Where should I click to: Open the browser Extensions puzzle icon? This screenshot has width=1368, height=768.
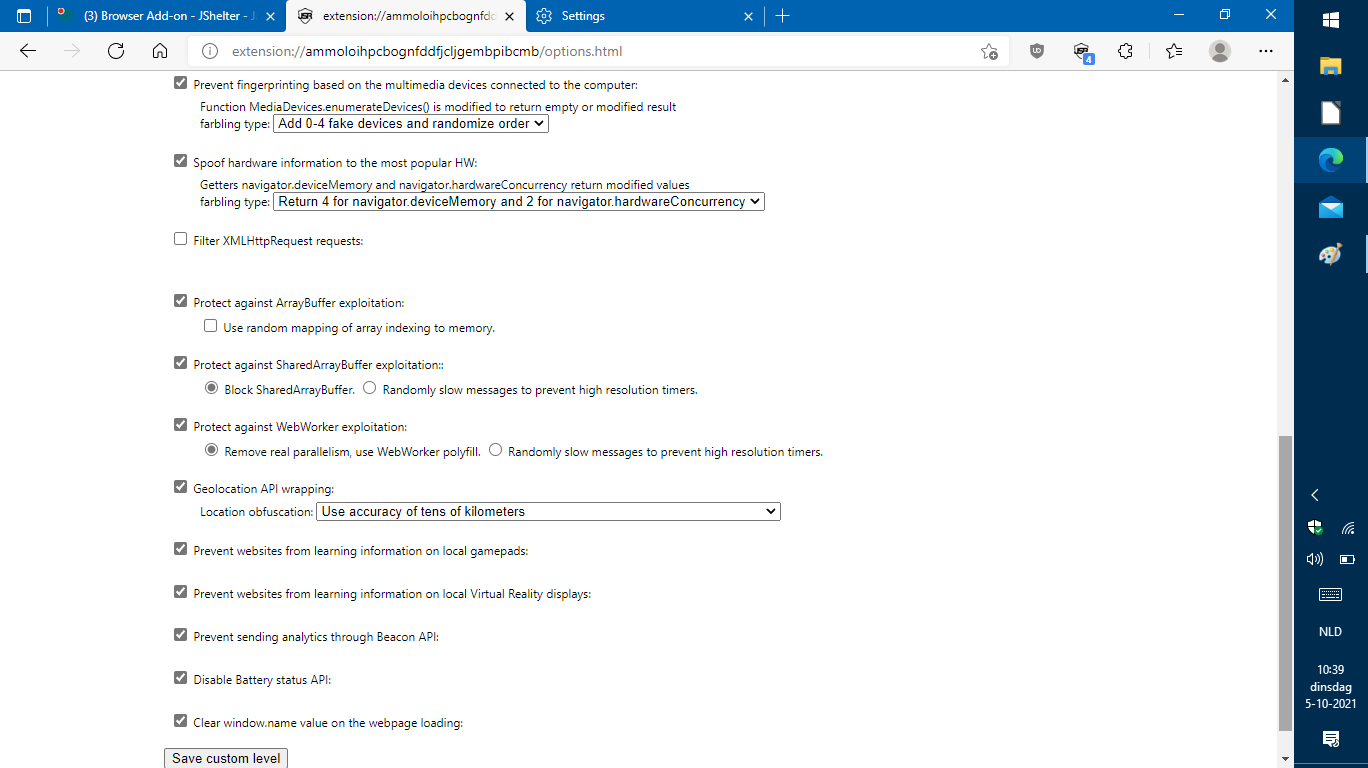[x=1125, y=51]
